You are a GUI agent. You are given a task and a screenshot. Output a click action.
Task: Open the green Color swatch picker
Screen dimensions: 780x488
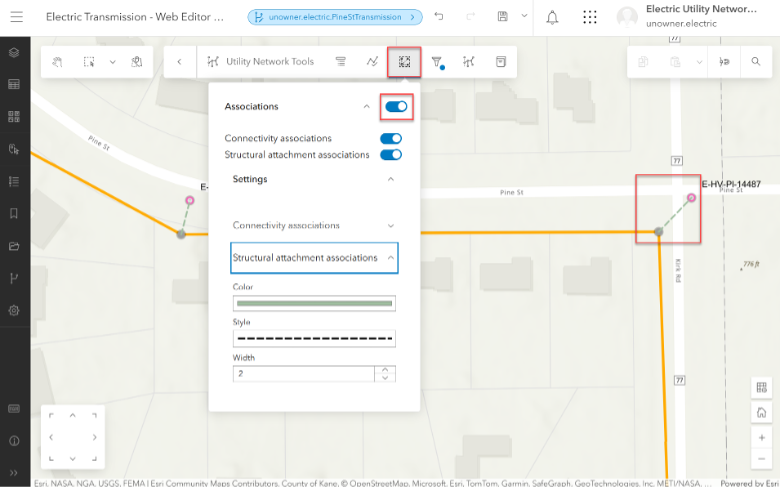coord(314,303)
